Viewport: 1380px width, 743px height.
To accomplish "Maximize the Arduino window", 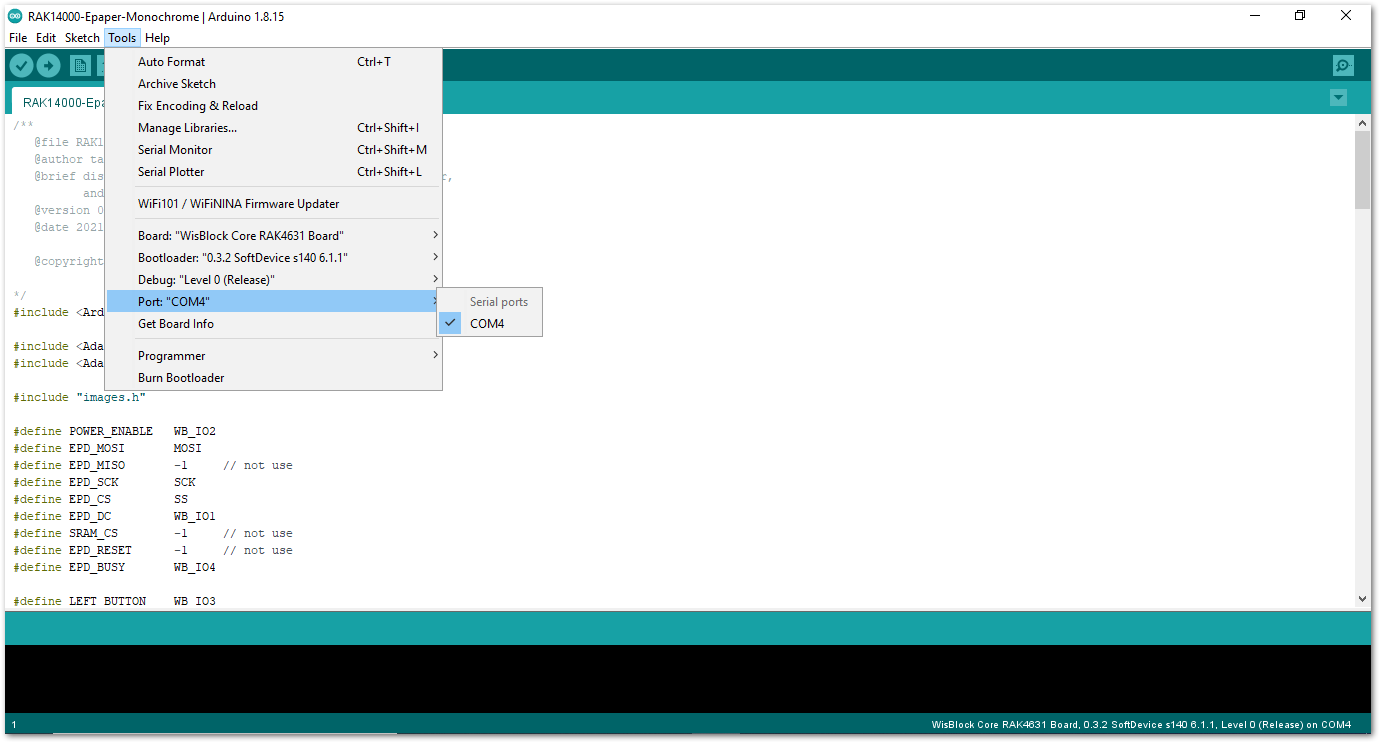I will [x=1300, y=15].
